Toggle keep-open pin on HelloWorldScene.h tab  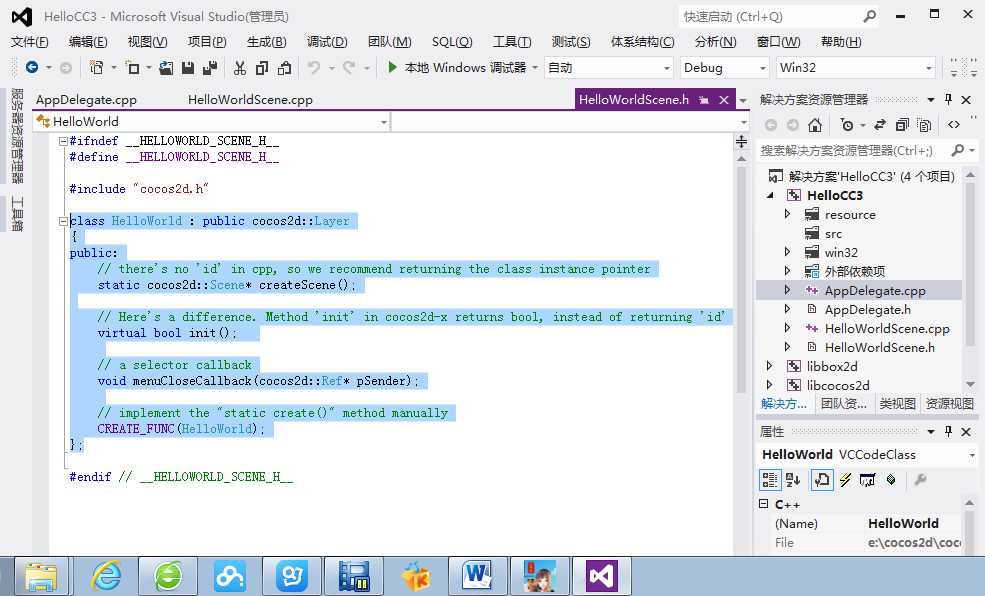(x=704, y=100)
